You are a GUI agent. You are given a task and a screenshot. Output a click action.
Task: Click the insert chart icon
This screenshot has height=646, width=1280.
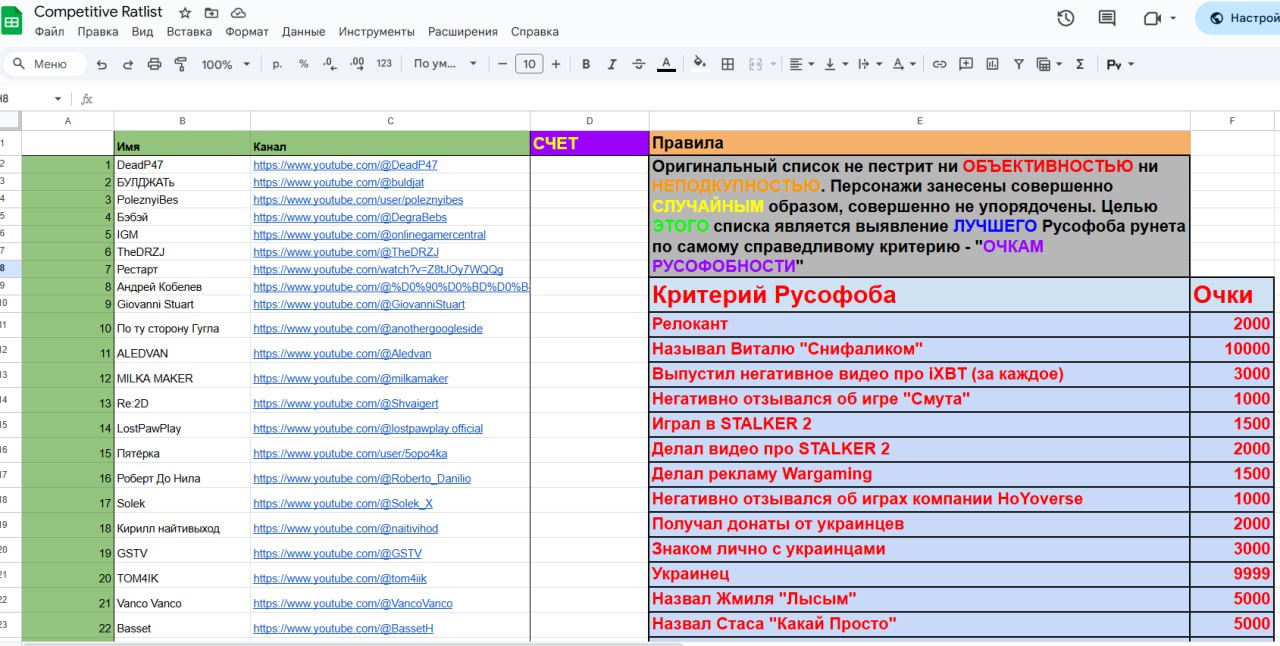992,64
